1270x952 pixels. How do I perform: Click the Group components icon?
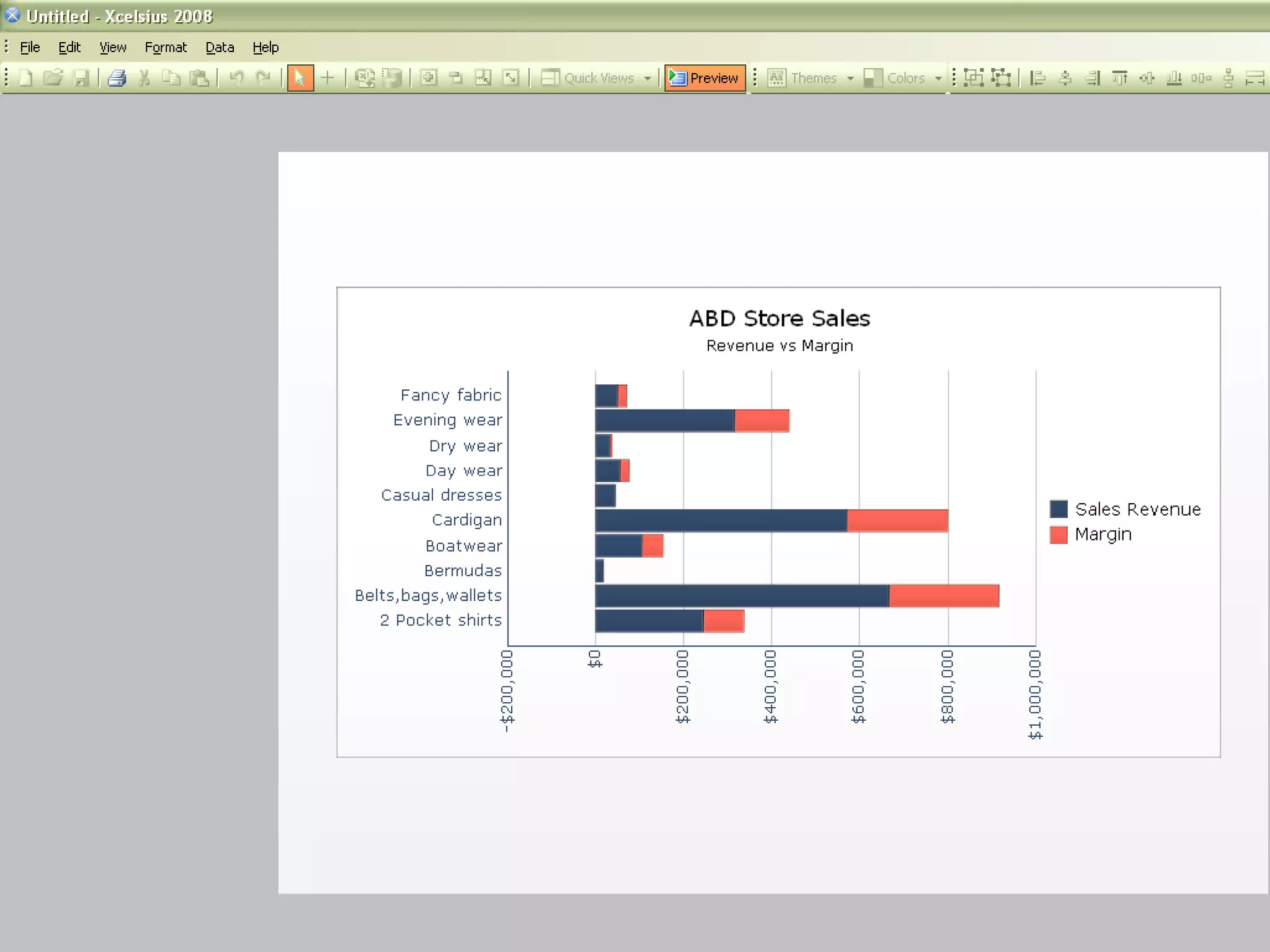click(x=974, y=78)
